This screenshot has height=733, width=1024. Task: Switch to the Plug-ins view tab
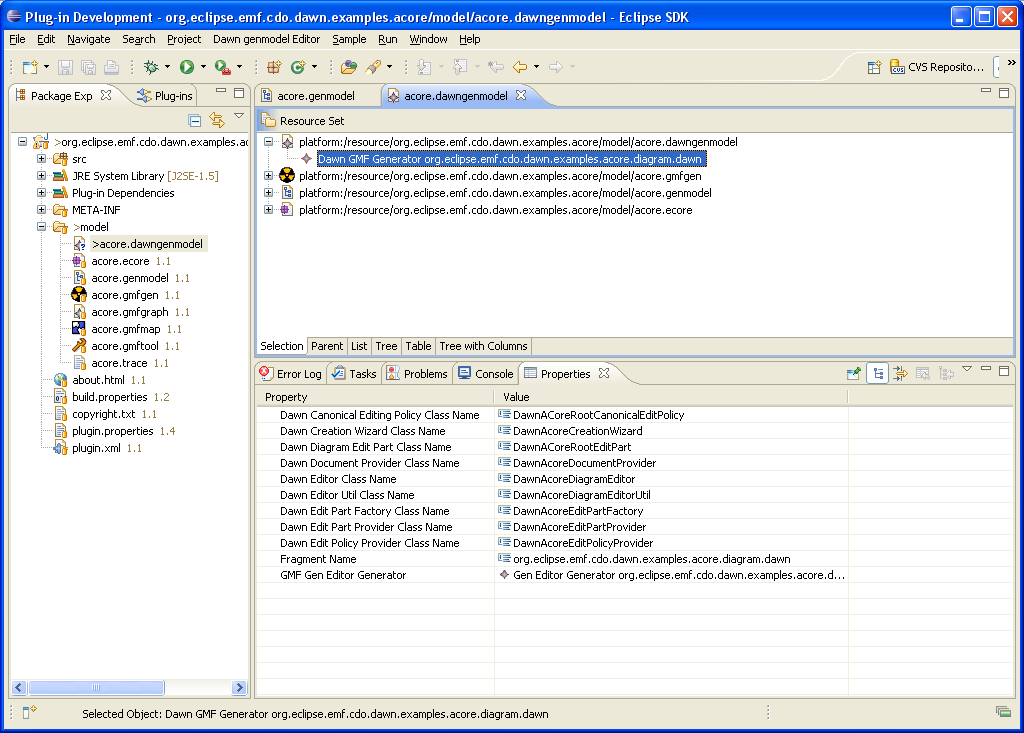(x=165, y=96)
